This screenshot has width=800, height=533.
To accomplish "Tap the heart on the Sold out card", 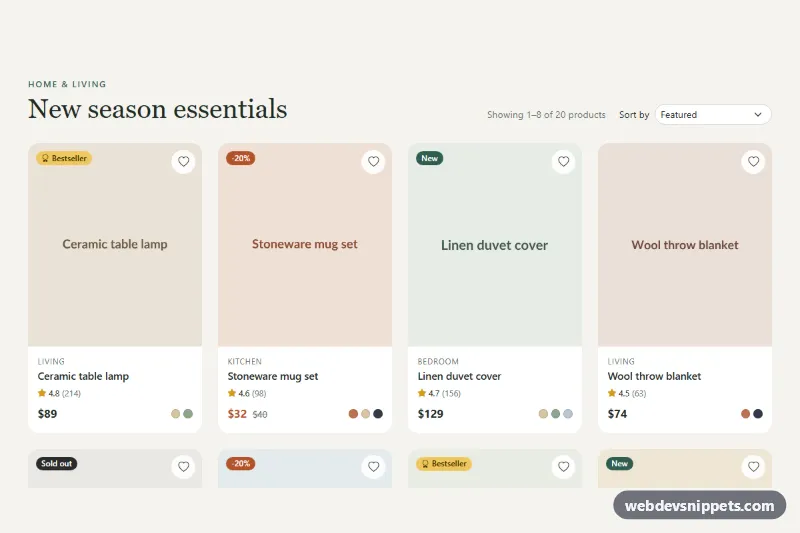I will click(183, 467).
